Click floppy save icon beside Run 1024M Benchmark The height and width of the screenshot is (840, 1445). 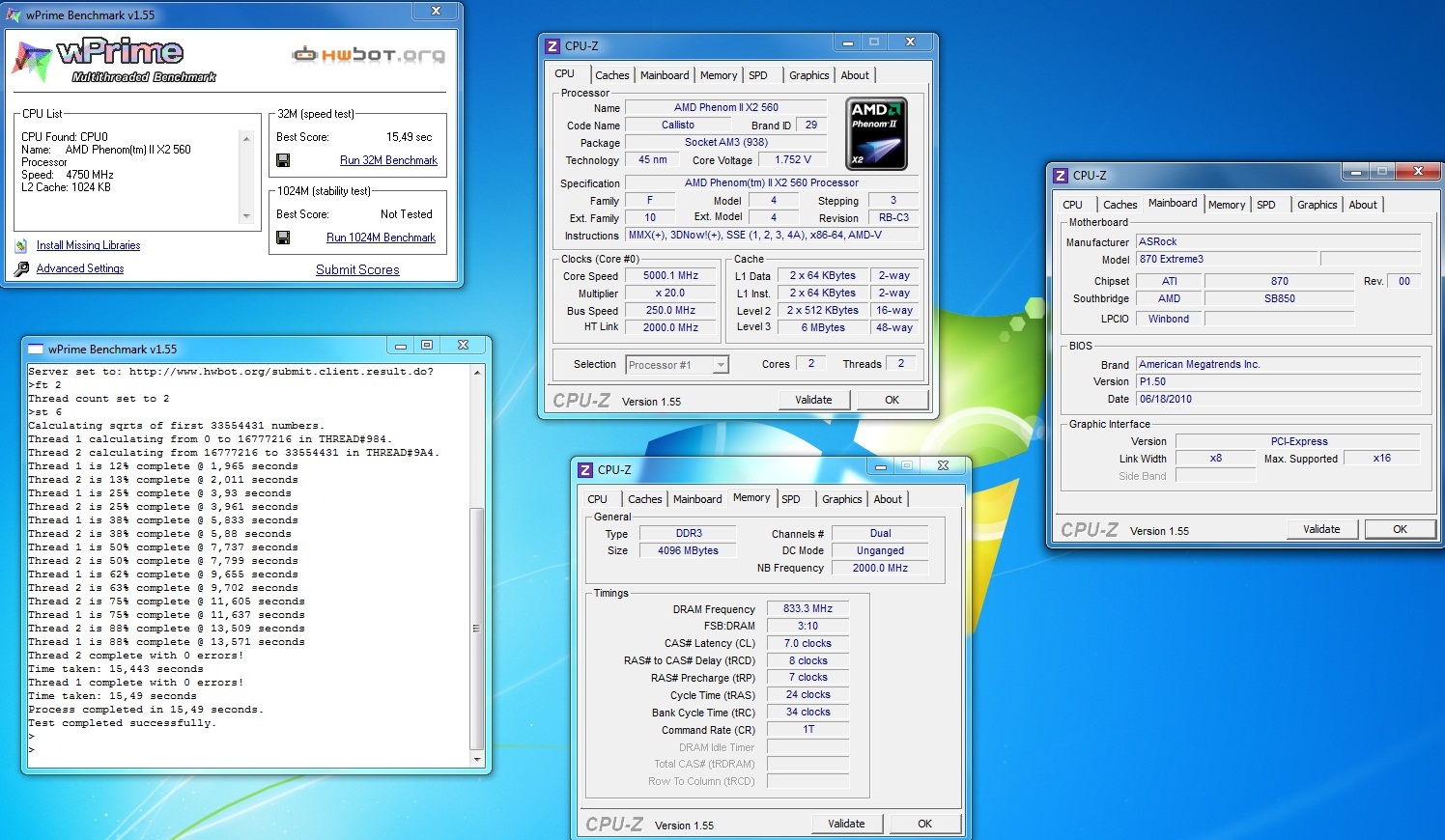pos(283,238)
